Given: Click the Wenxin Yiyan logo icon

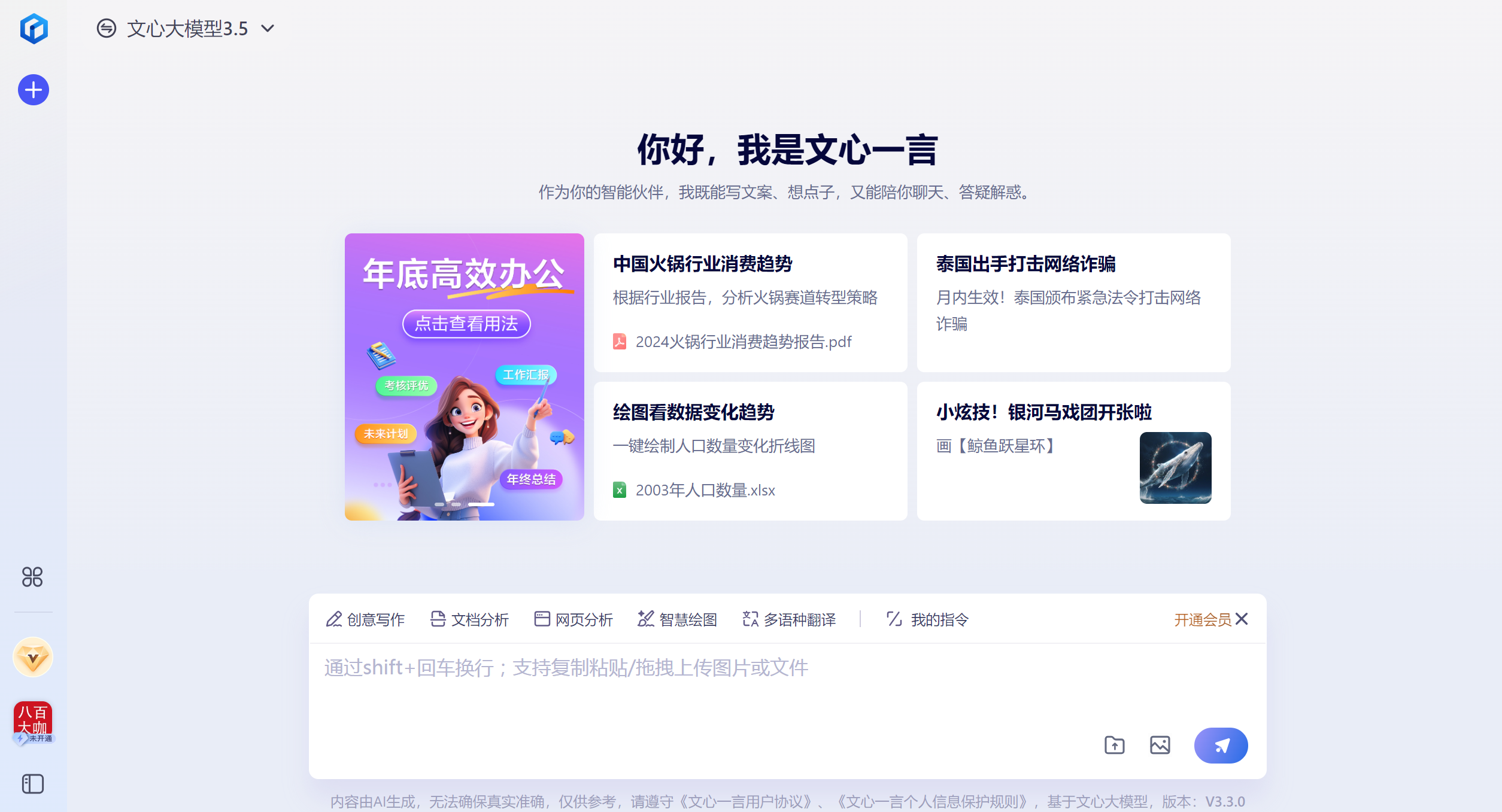Looking at the screenshot, I should [x=34, y=28].
